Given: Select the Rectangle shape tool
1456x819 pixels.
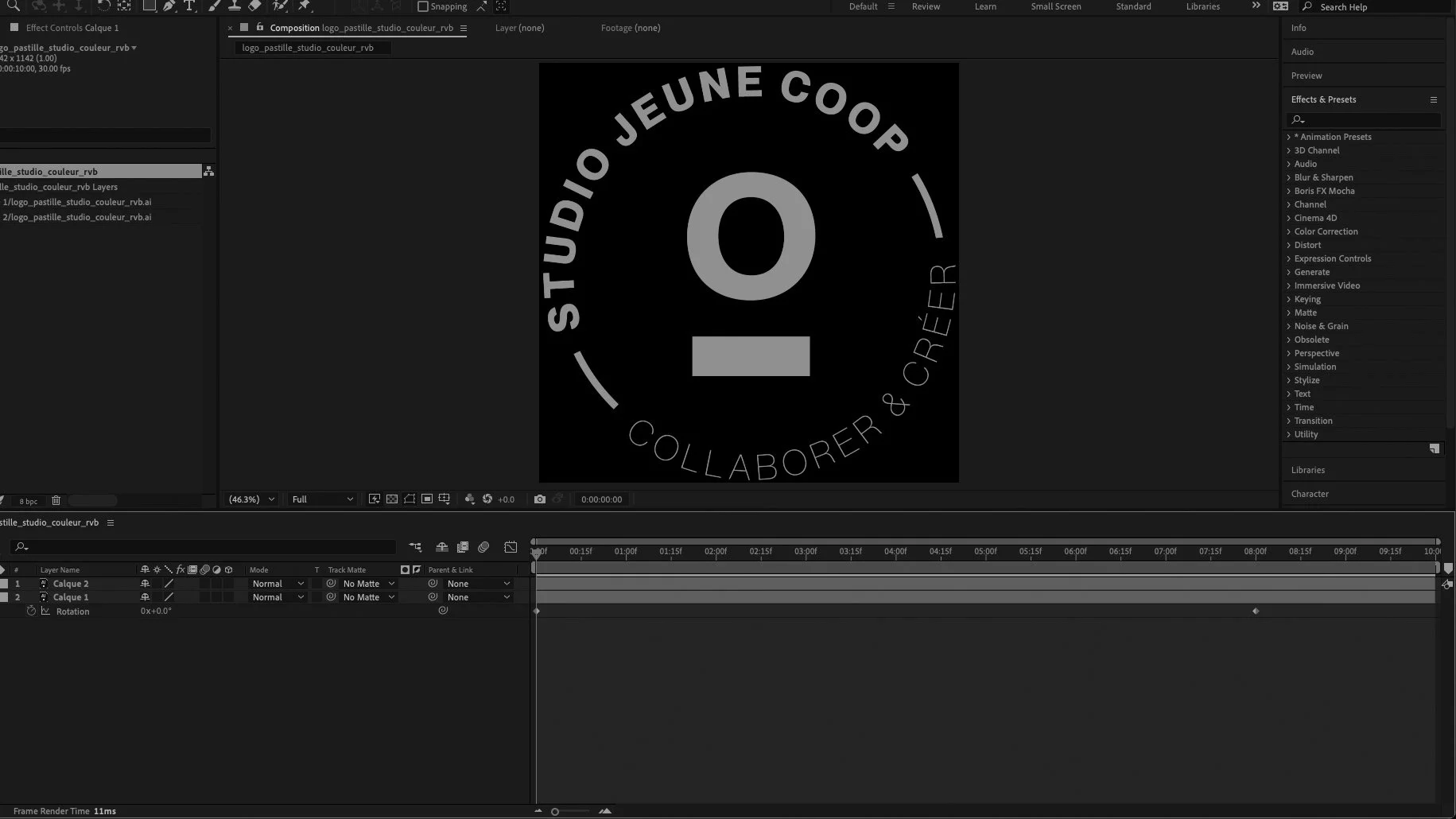Looking at the screenshot, I should [x=149, y=6].
